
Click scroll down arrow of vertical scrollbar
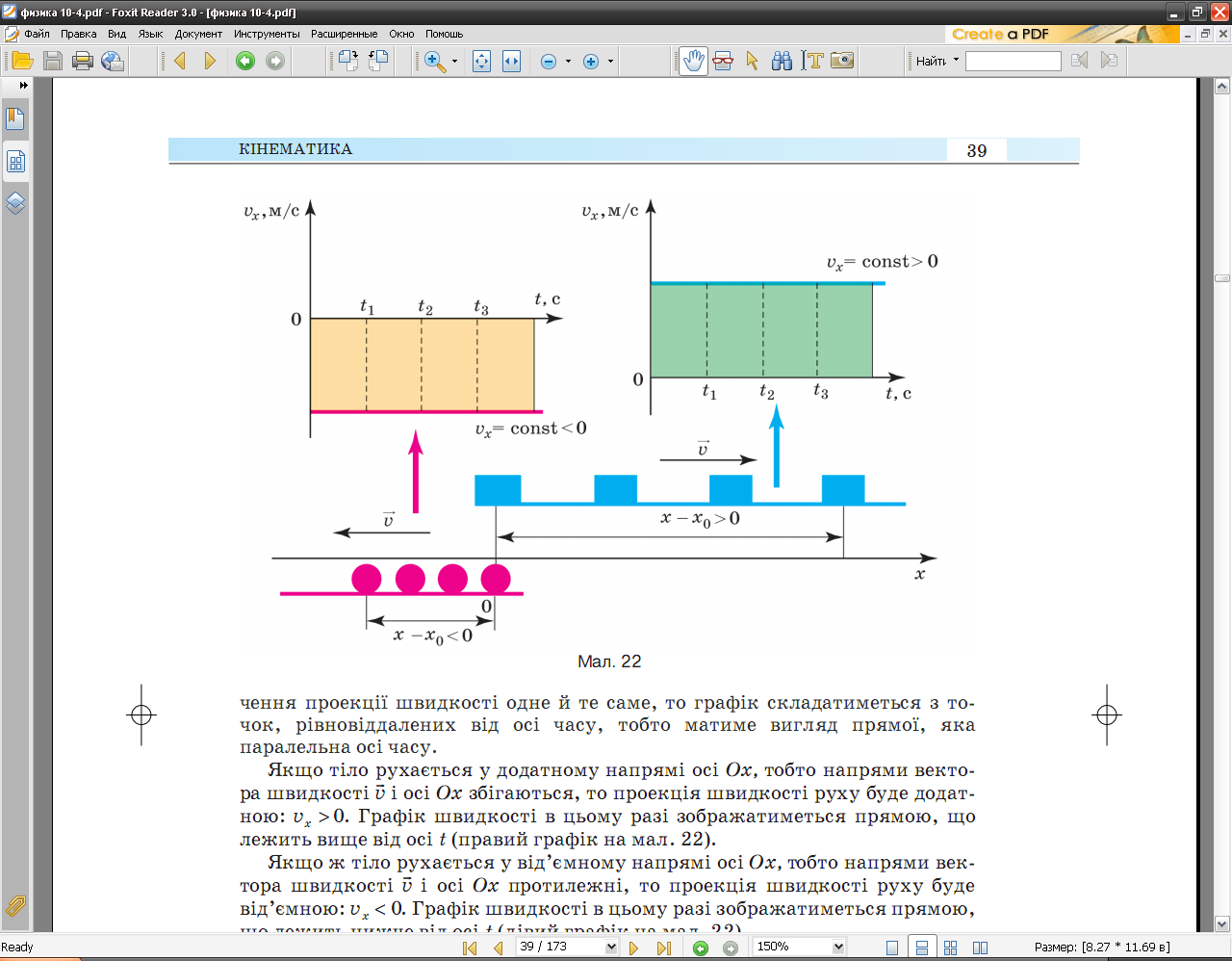tap(1222, 924)
